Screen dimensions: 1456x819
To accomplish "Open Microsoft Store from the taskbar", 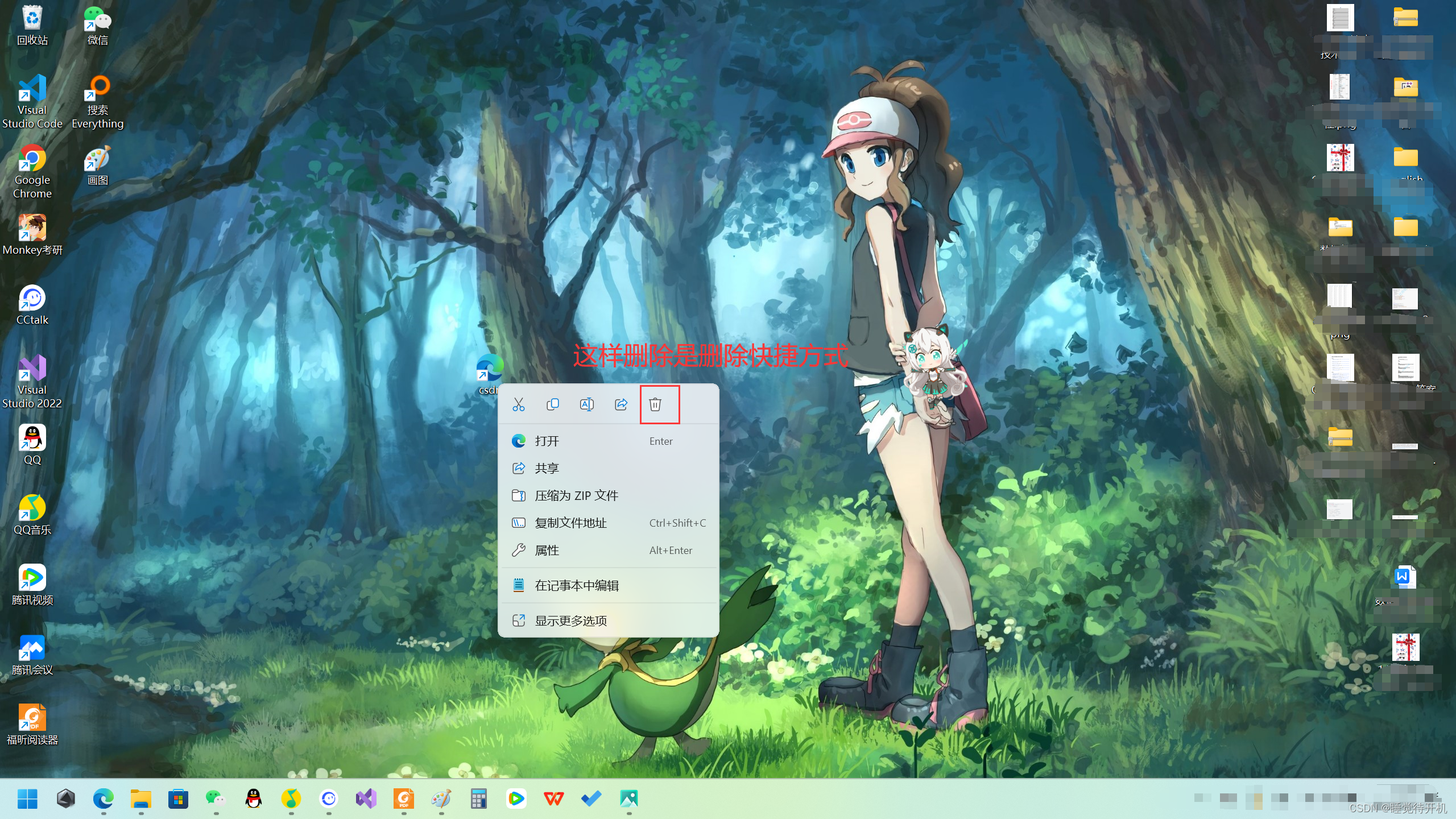I will click(x=179, y=799).
